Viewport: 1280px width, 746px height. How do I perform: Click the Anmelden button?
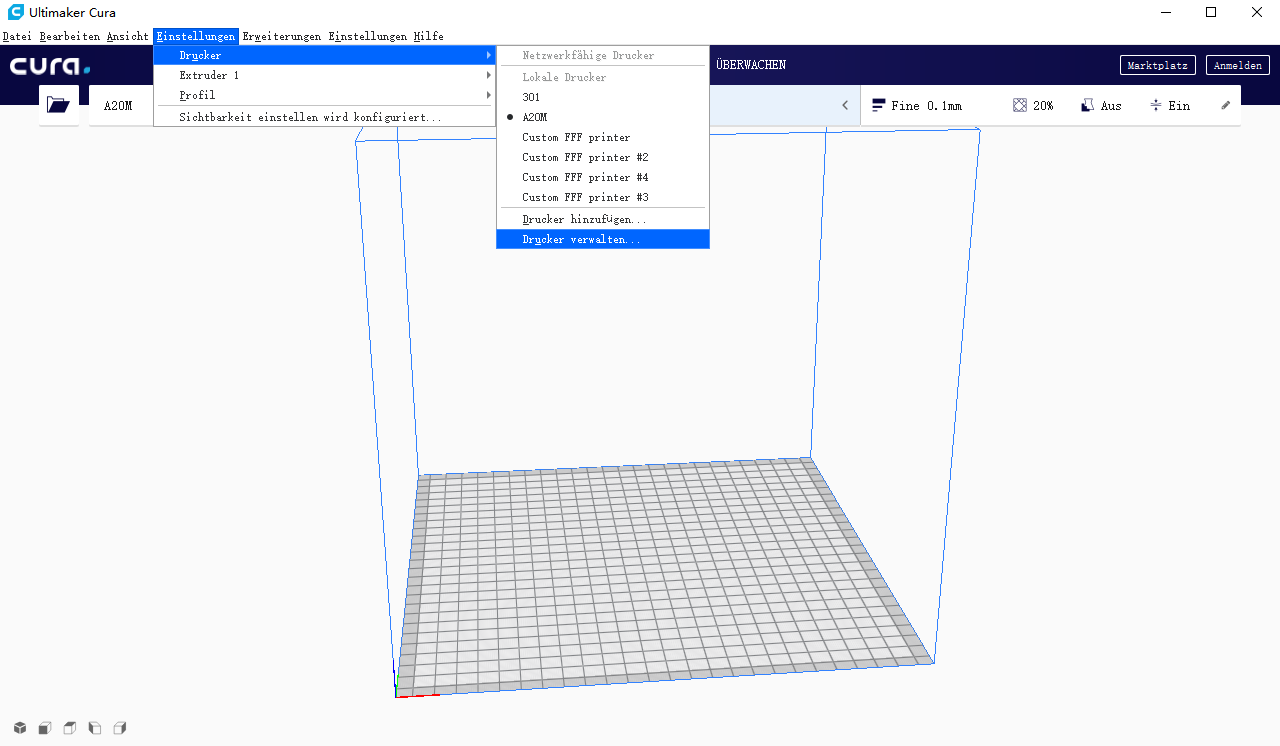click(1238, 65)
